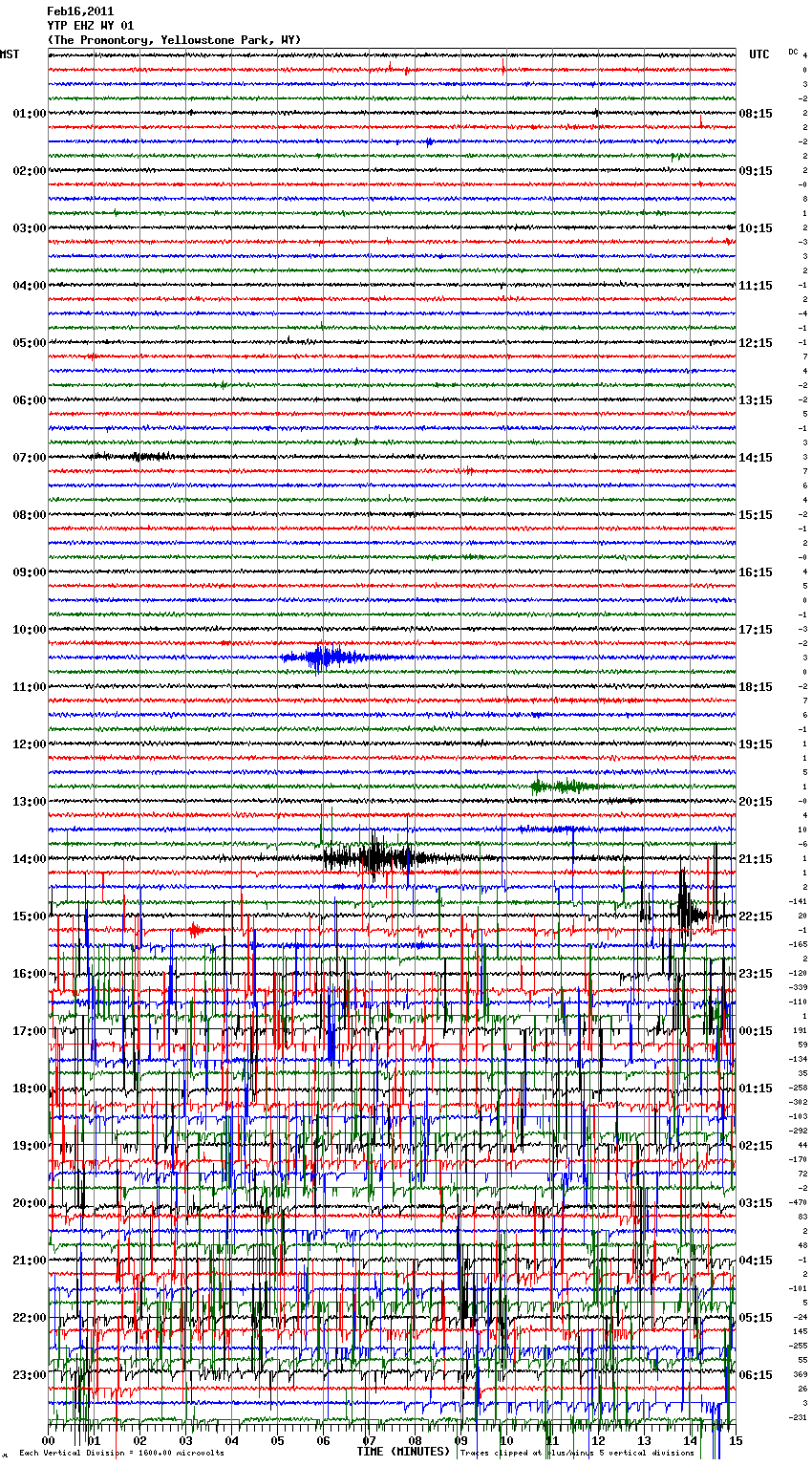Screen dimensions: 812x1466
Task: Click the 06:00 MST time label
Action: pos(30,400)
